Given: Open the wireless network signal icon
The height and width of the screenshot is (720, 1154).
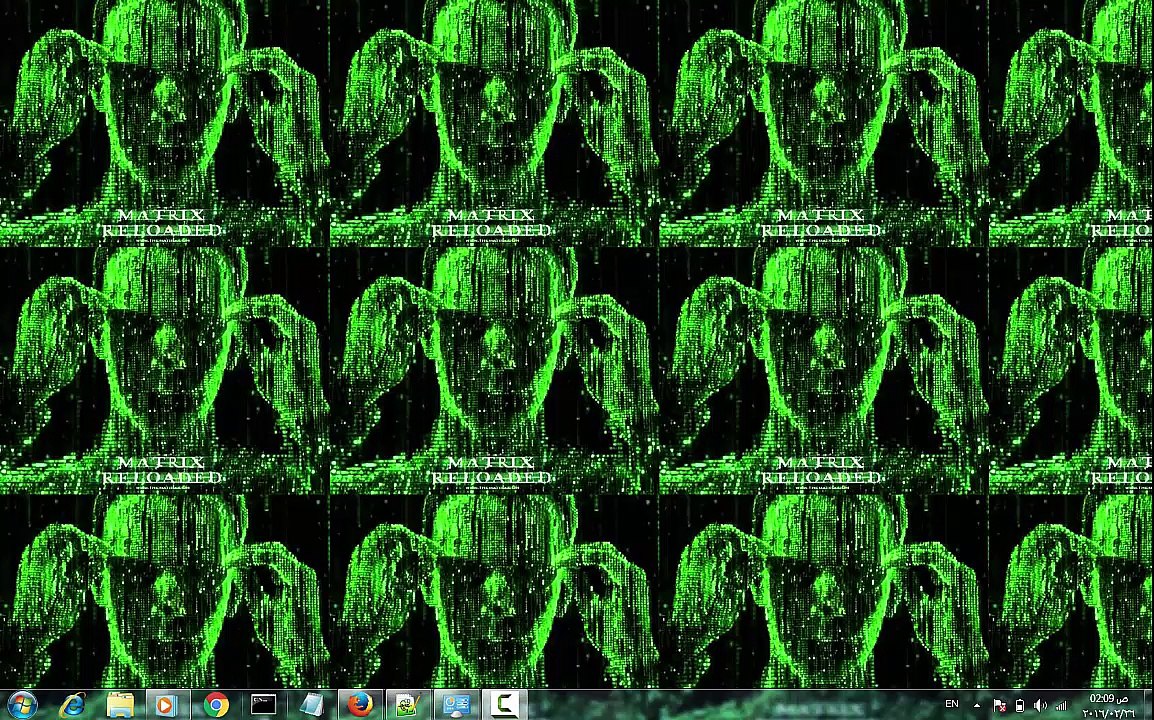Looking at the screenshot, I should 1061,705.
